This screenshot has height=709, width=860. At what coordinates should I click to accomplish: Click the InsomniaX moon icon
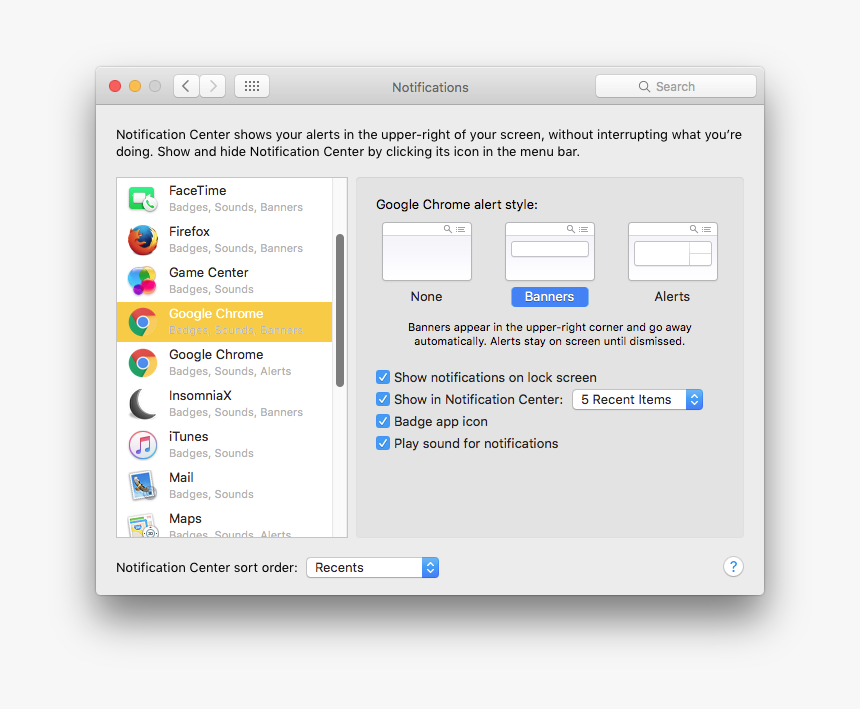143,404
